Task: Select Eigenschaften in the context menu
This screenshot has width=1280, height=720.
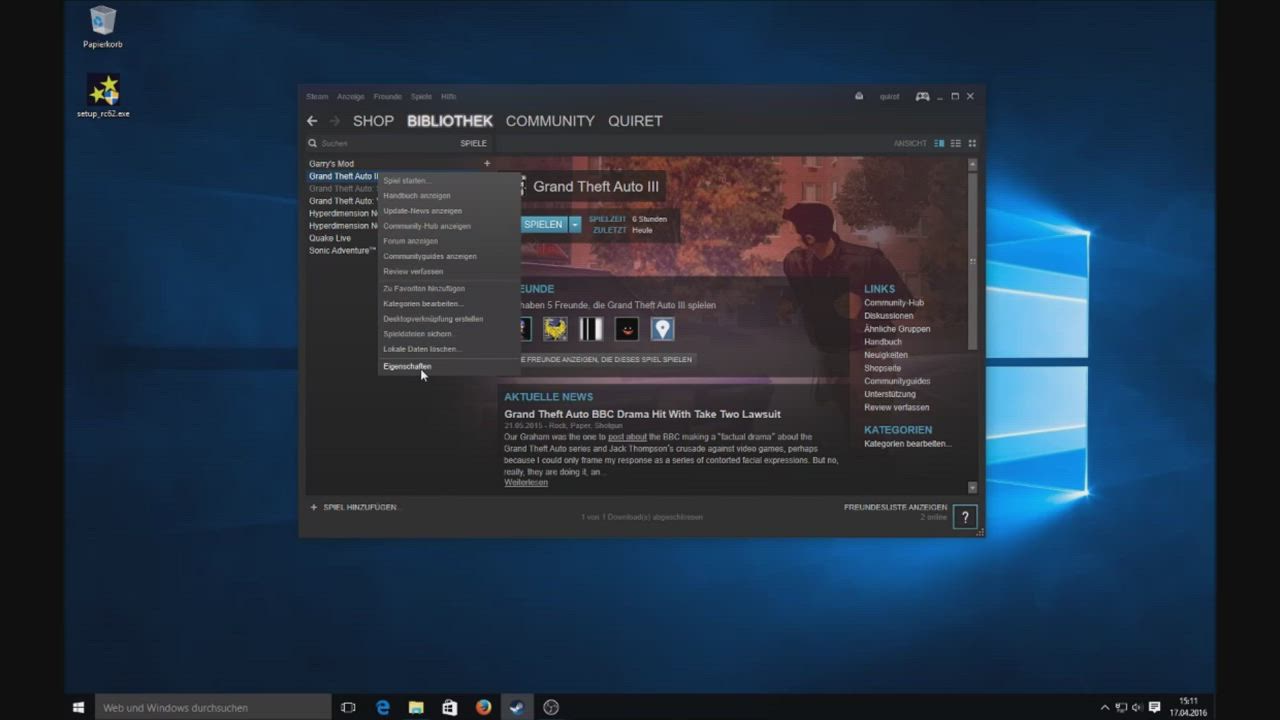Action: 407,366
